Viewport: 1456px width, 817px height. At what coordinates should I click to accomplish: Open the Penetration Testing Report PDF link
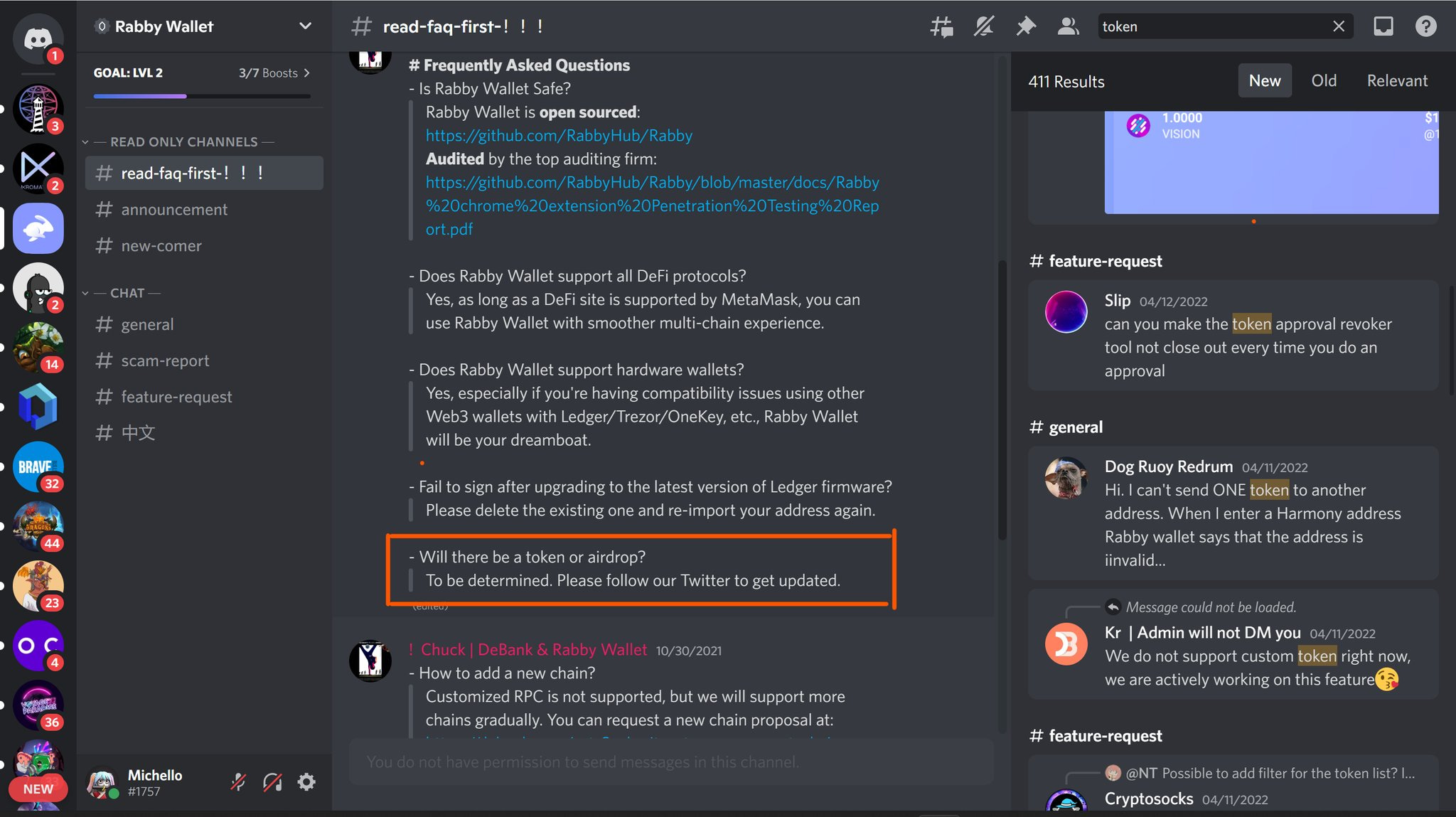(652, 205)
